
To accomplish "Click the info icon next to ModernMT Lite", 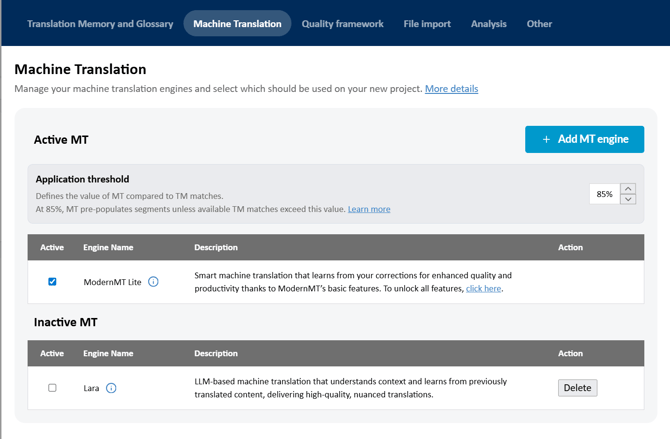I will click(x=153, y=282).
